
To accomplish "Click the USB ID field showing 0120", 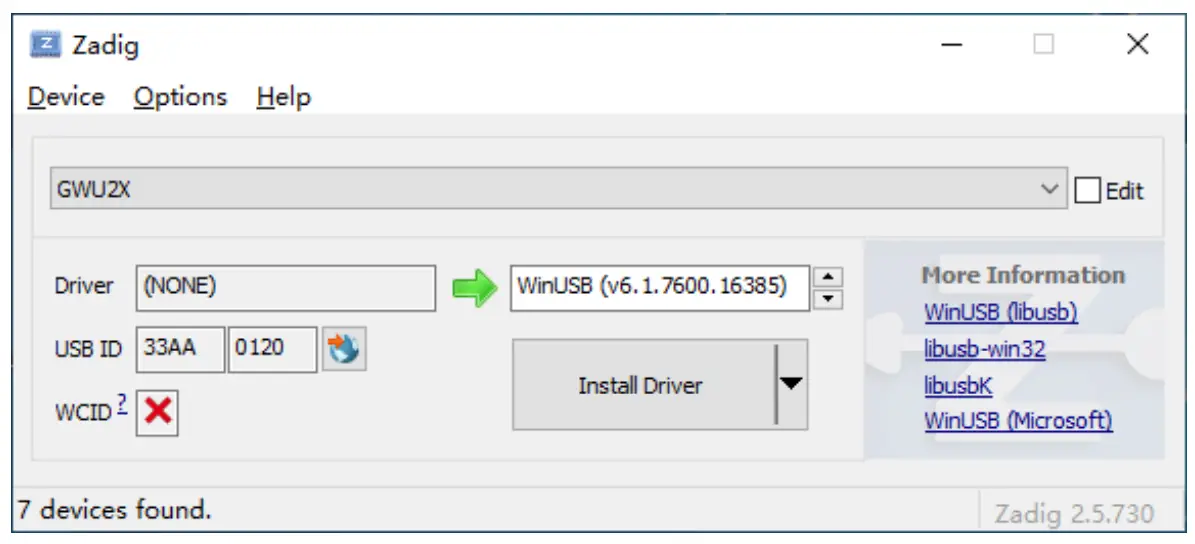I will click(x=273, y=350).
